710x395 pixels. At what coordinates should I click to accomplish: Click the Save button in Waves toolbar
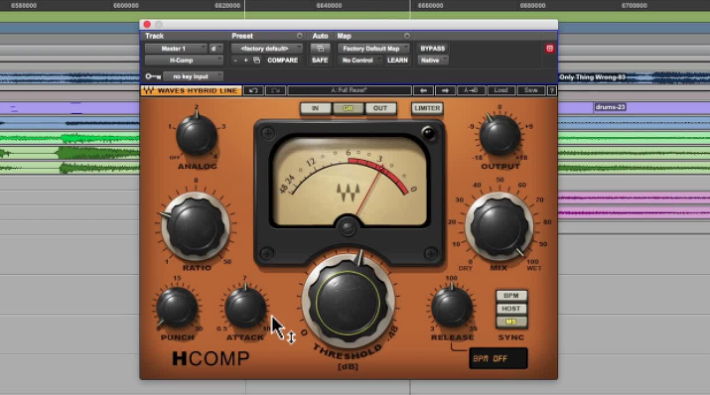531,91
